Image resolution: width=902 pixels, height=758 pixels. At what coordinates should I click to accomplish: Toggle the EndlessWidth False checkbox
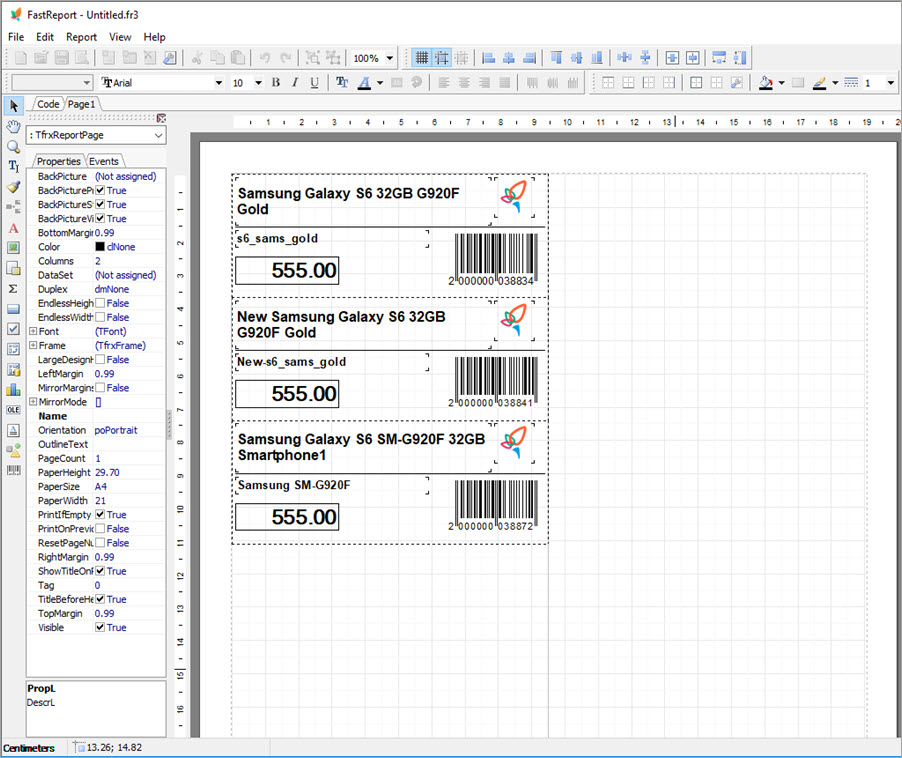point(100,317)
